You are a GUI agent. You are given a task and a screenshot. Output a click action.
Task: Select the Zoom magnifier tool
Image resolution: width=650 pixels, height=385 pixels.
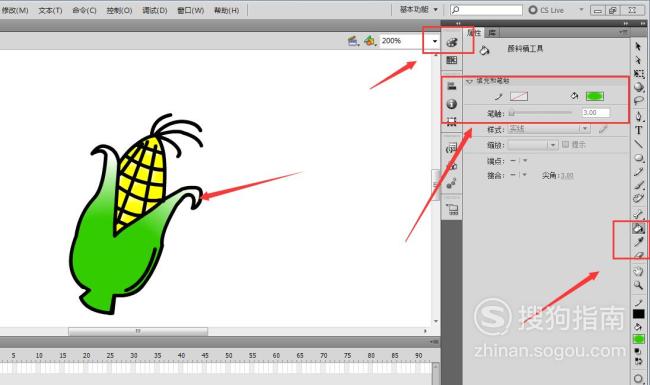click(638, 285)
